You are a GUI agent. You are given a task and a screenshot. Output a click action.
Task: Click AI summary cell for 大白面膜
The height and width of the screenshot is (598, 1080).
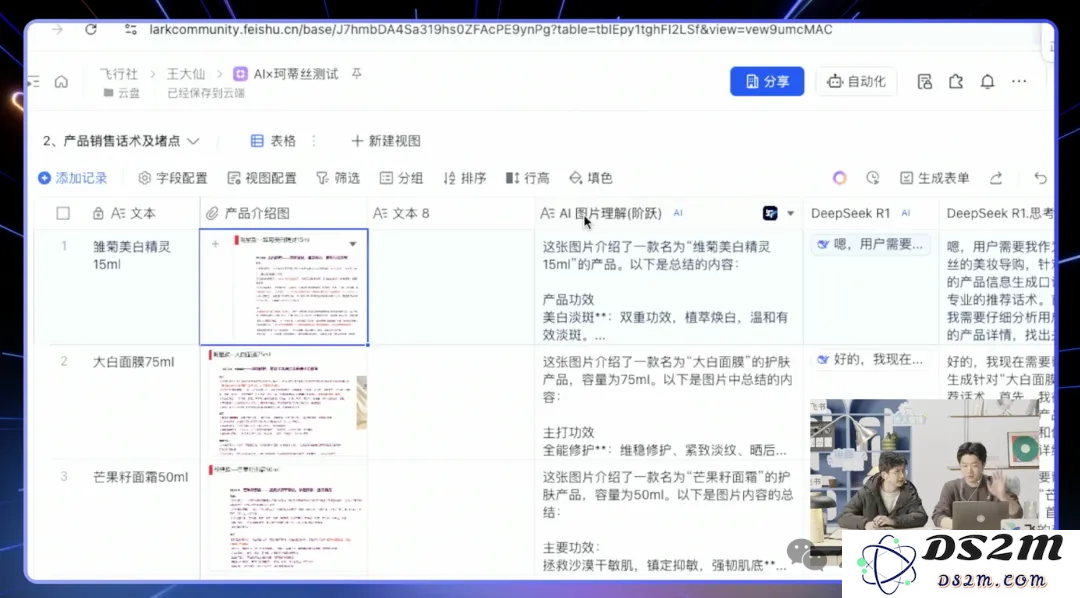tap(668, 402)
